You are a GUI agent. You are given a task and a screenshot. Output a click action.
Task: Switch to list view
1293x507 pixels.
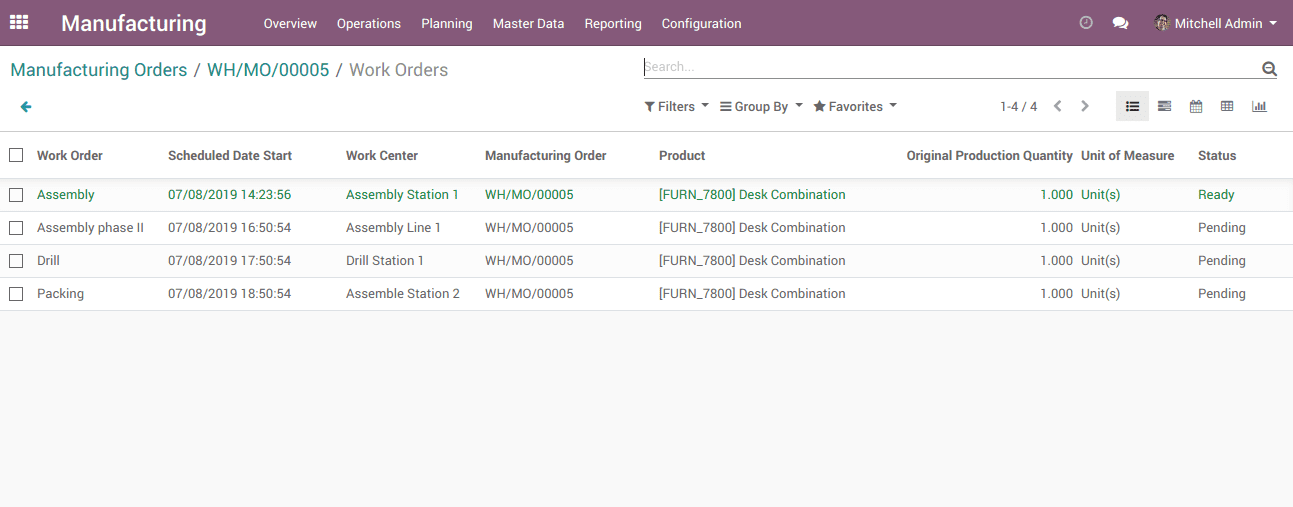click(1132, 106)
